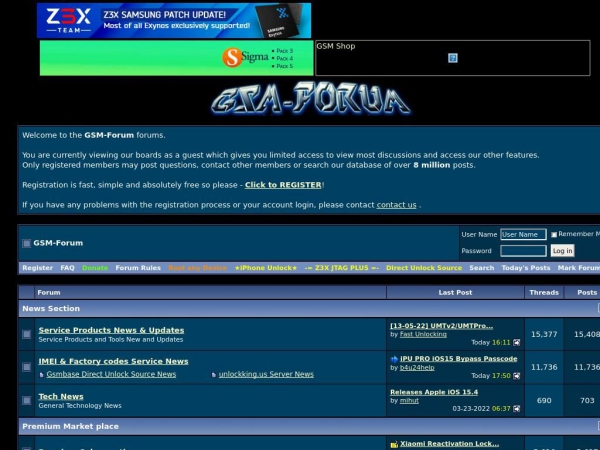Image resolution: width=600 pixels, height=450 pixels.
Task: Open IMEI & Factory codes Service News
Action: tap(113, 361)
